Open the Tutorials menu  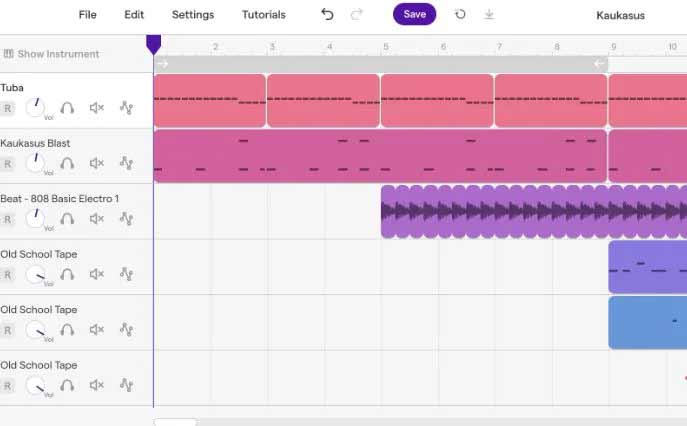[x=264, y=15]
